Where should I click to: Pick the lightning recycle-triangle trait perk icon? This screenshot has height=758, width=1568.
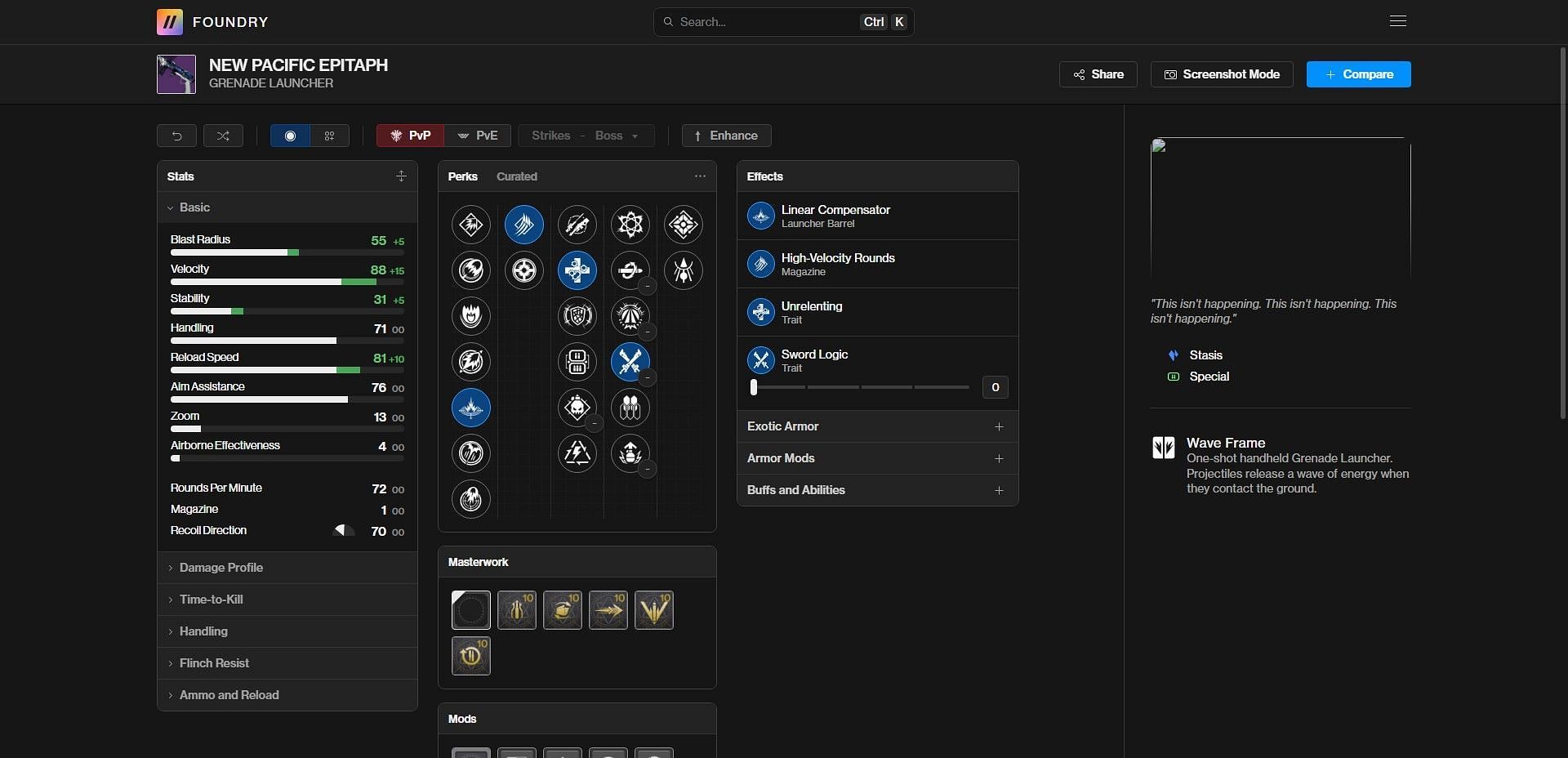(x=577, y=453)
